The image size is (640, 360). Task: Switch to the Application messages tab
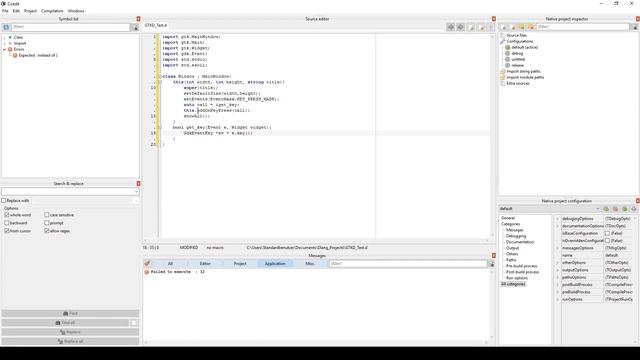(275, 264)
